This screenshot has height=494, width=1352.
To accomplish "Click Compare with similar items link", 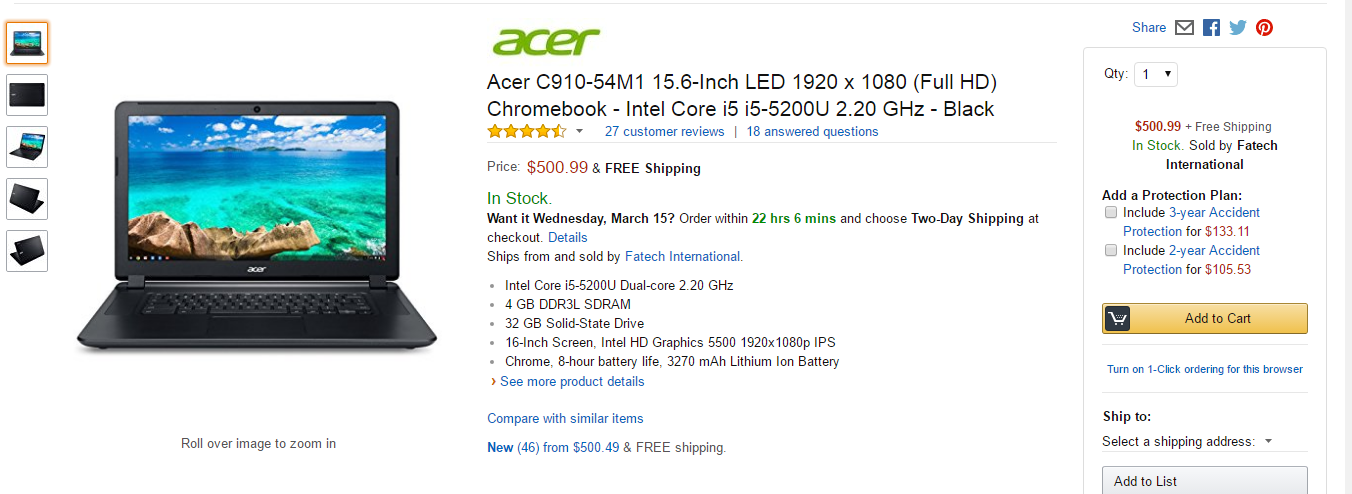I will (x=565, y=418).
